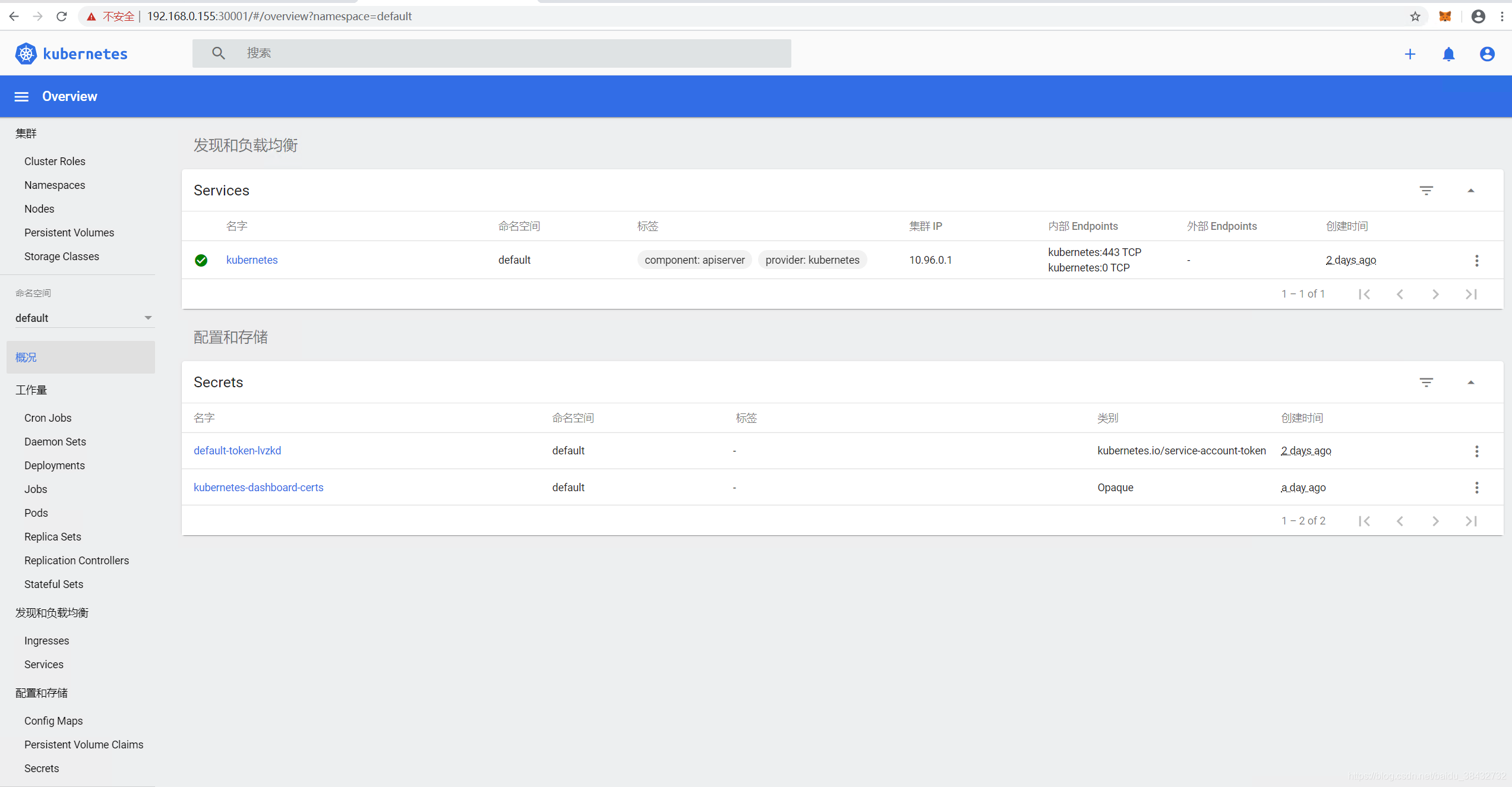Image resolution: width=1512 pixels, height=787 pixels.
Task: Collapse the Secrets card
Action: click(1470, 383)
